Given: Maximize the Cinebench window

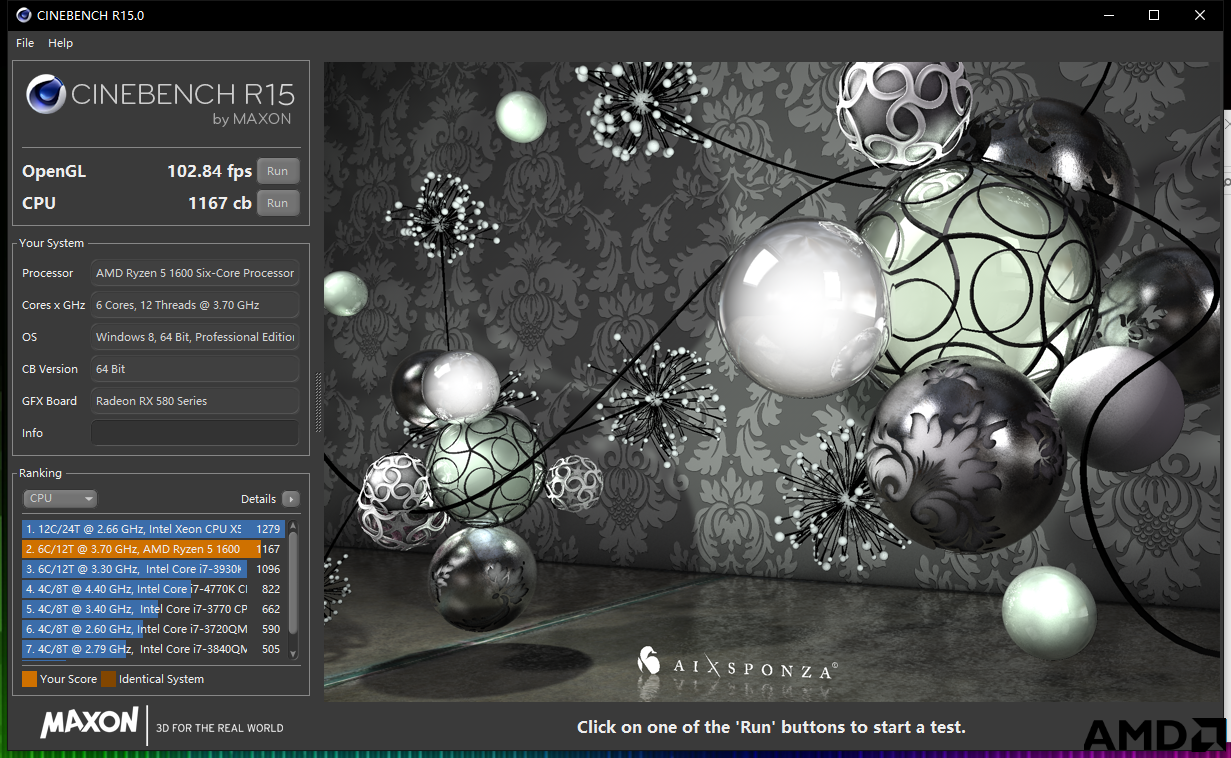Looking at the screenshot, I should pos(1154,15).
